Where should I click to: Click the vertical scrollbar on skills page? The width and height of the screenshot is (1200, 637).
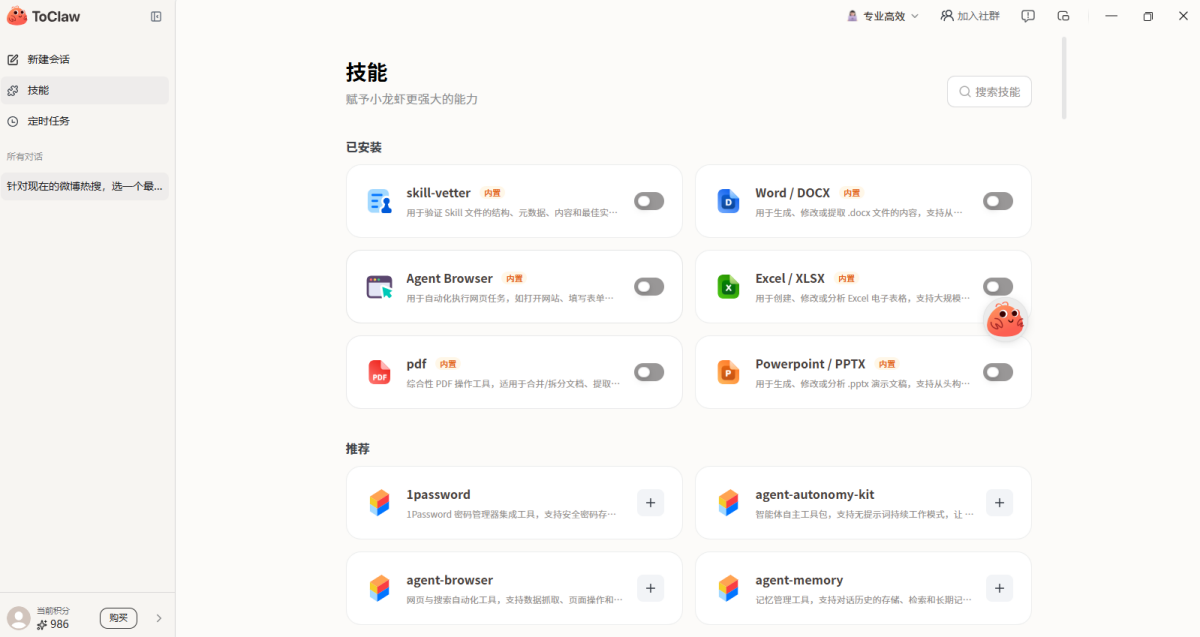coord(1064,78)
